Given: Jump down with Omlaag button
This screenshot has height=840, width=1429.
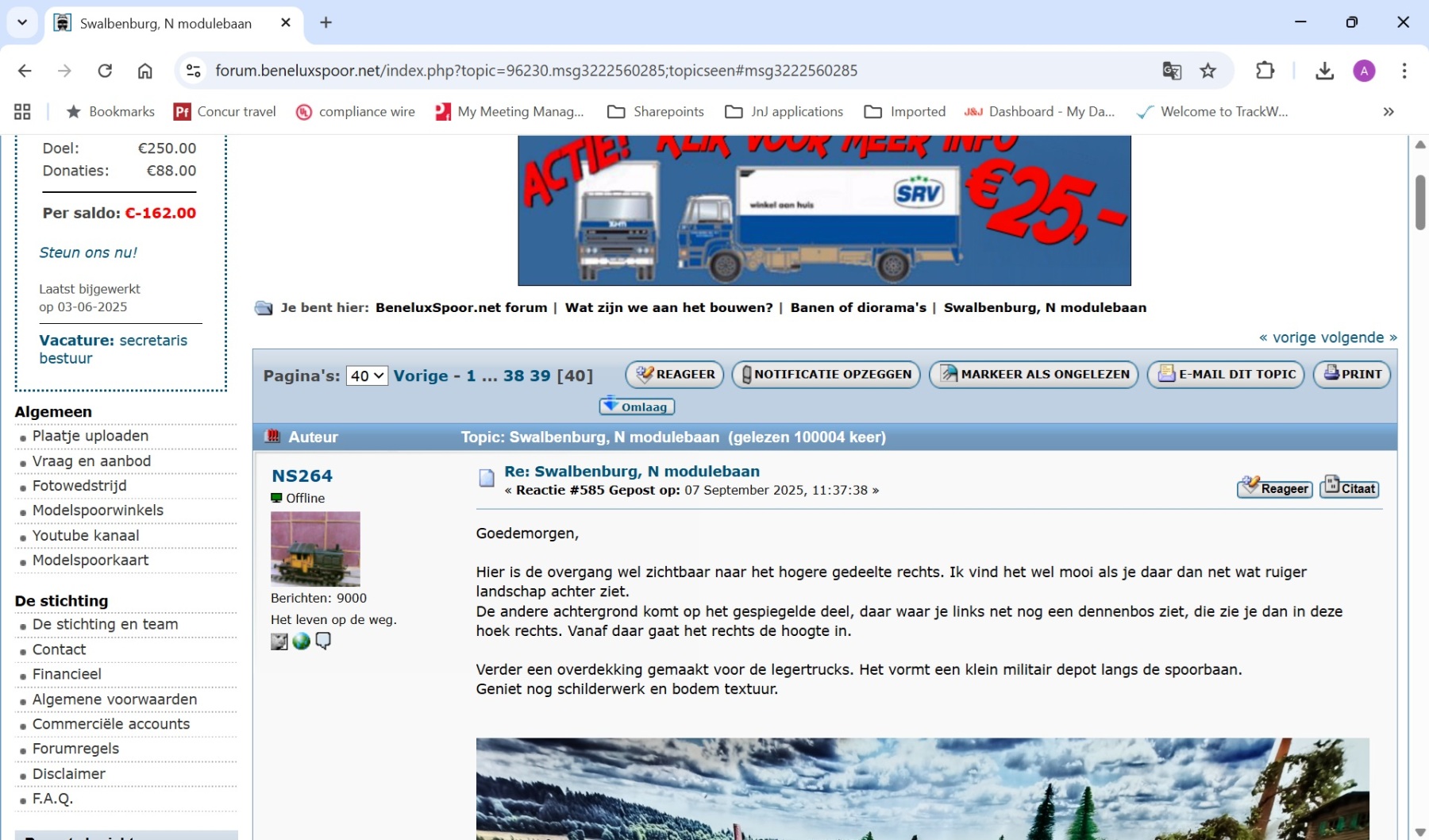Looking at the screenshot, I should pos(637,406).
